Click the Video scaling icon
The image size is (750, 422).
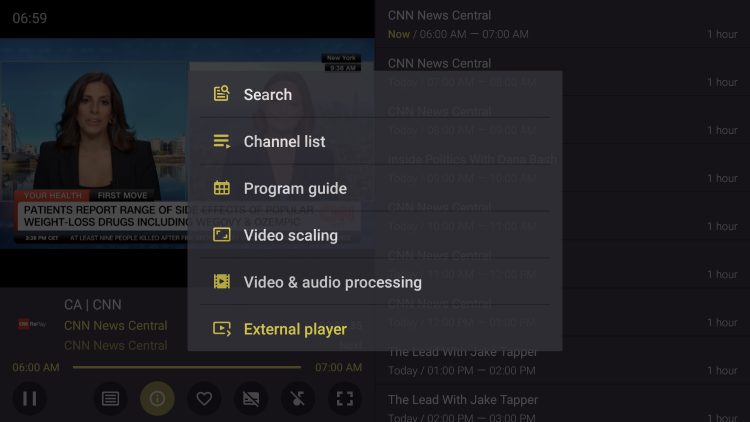point(221,235)
